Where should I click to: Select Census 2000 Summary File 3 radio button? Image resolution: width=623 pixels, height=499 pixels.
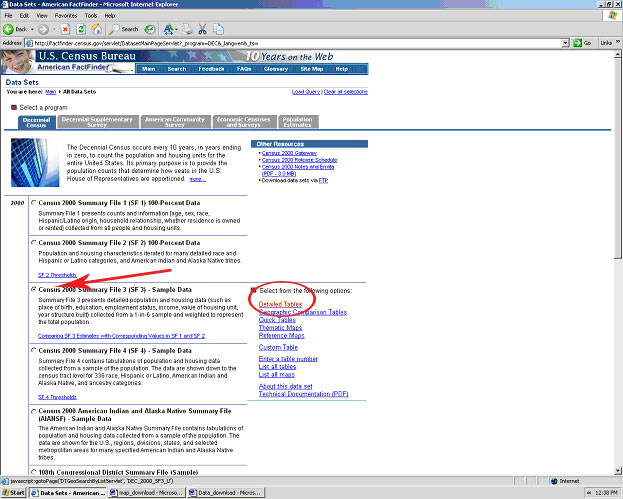point(34,289)
